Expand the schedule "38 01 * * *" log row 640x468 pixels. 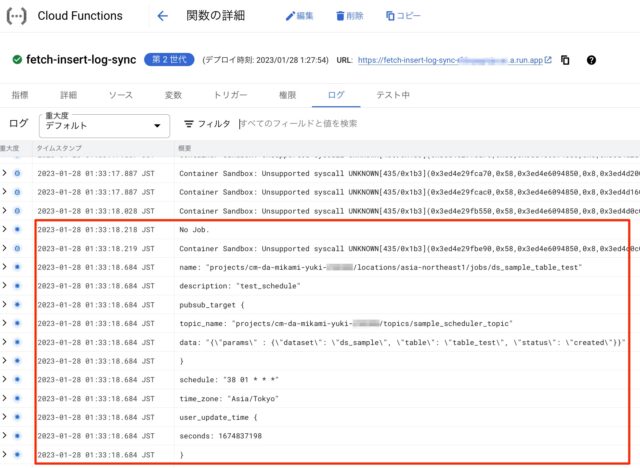pos(5,379)
